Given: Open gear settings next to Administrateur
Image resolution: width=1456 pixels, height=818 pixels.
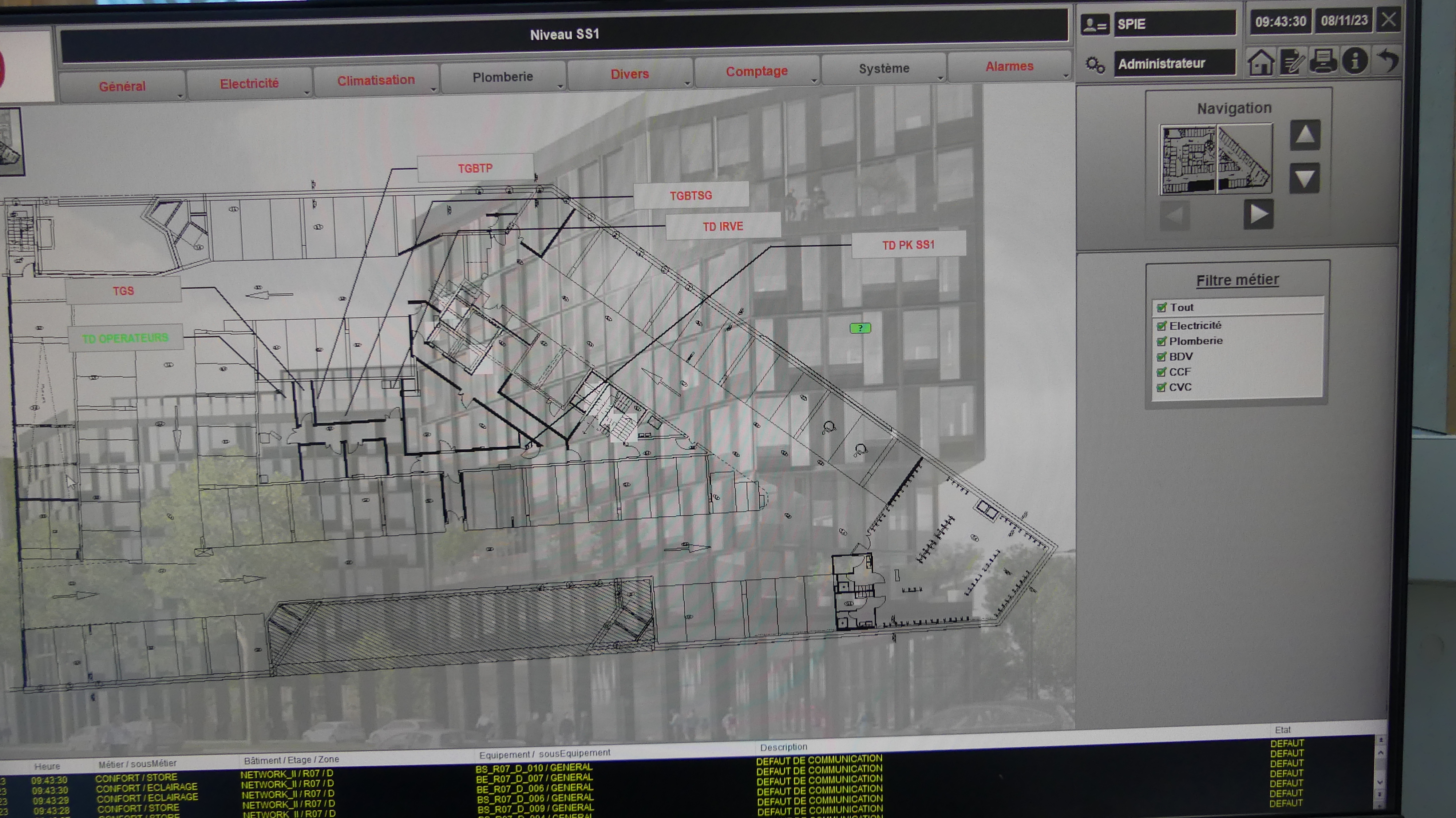Looking at the screenshot, I should coord(1095,65).
